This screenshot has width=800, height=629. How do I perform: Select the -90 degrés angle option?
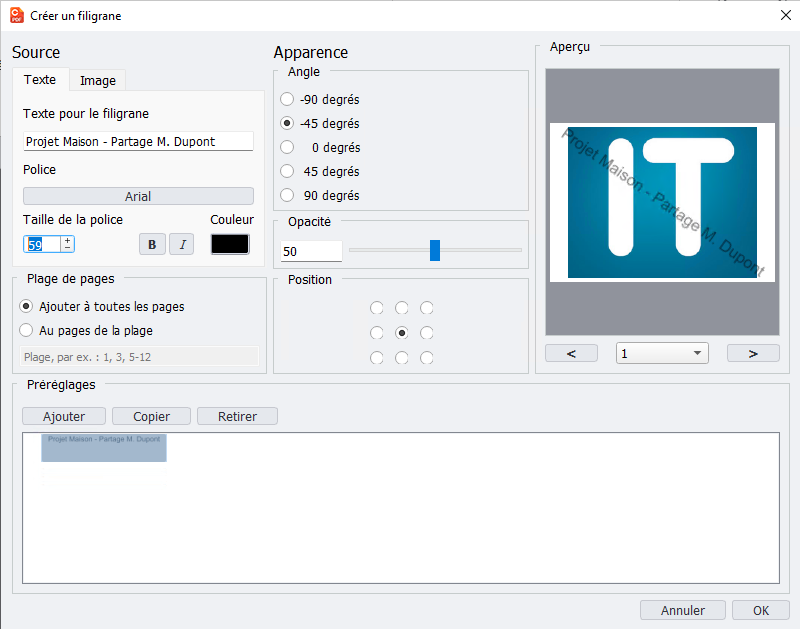point(286,99)
